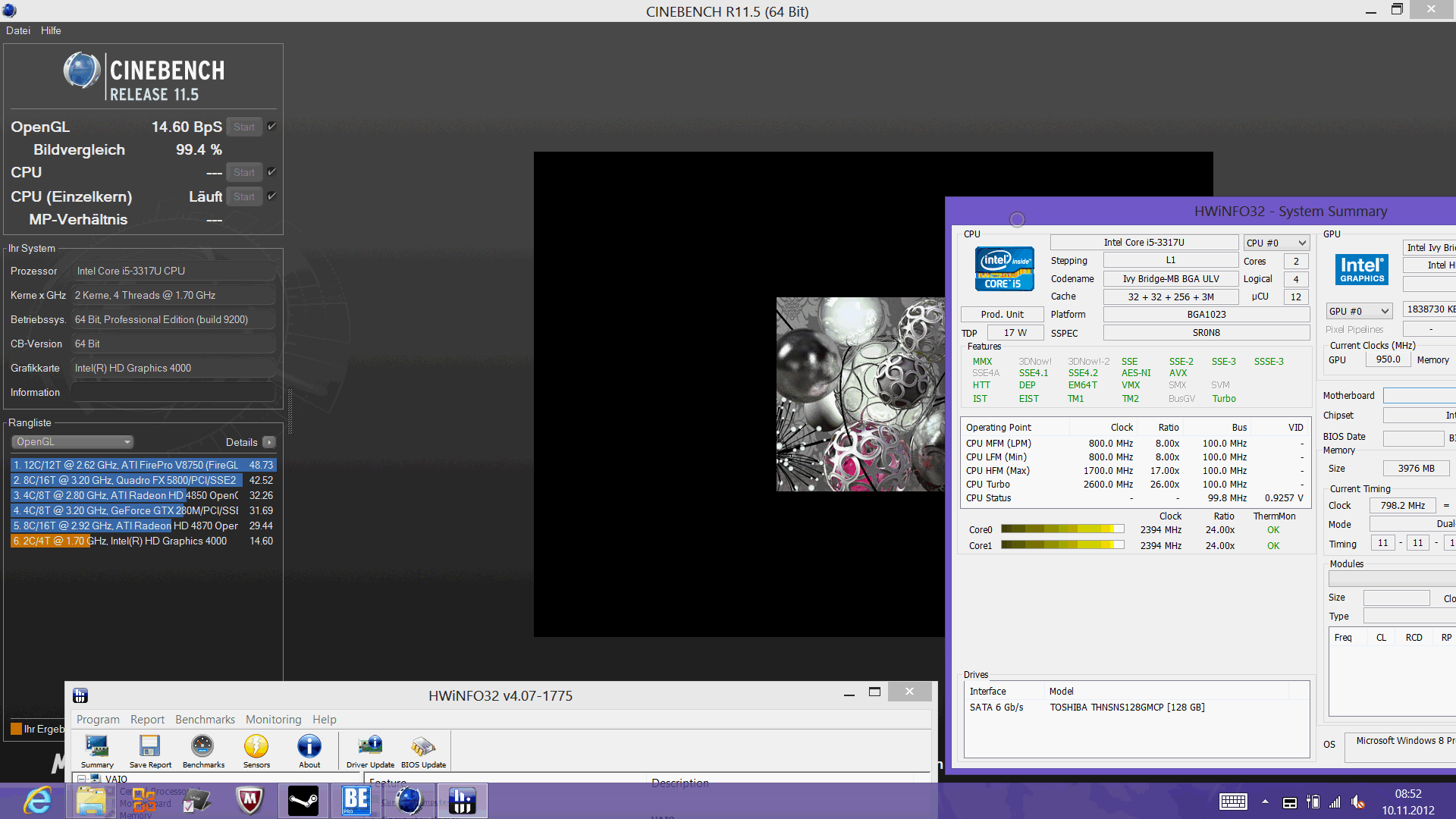This screenshot has width=1456, height=819.
Task: Open File Explorer from the taskbar
Action: 91,801
